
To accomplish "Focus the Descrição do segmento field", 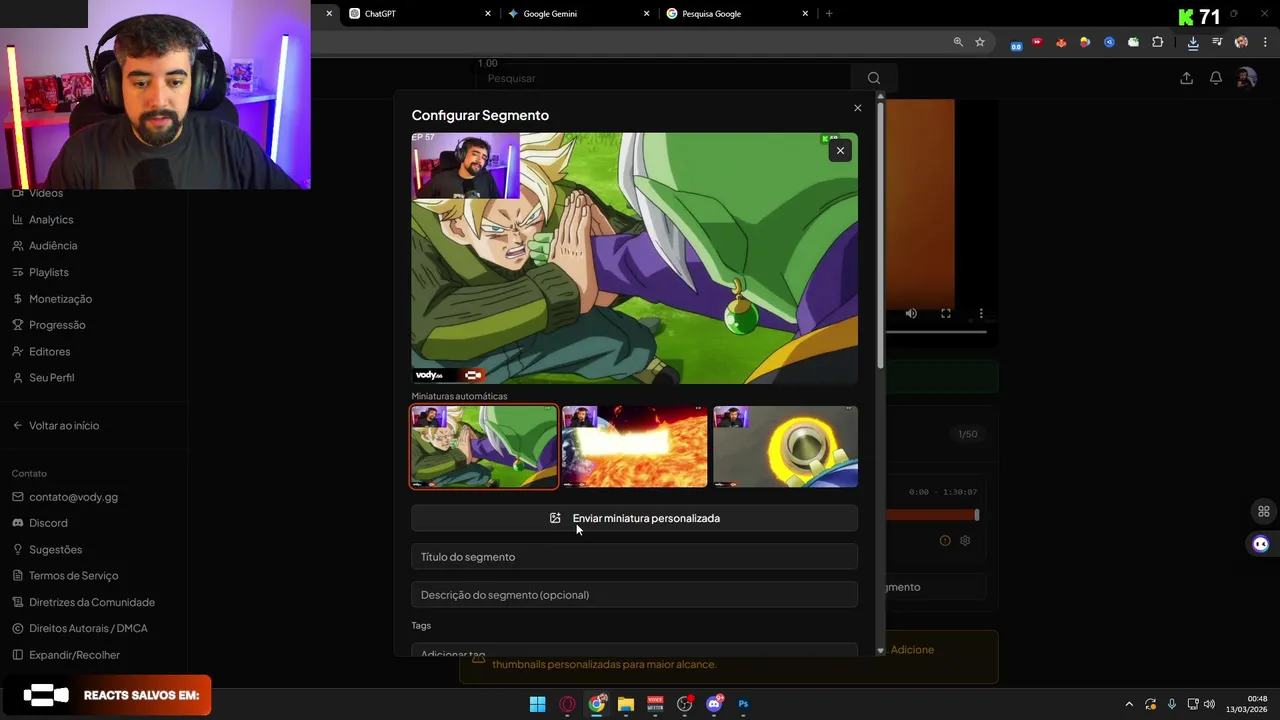I will pyautogui.click(x=634, y=595).
